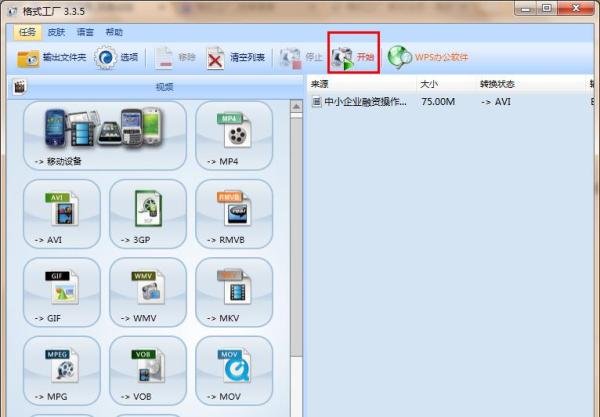Click the video film icon beside 视频
Screen dimensions: 600x417
coord(20,87)
